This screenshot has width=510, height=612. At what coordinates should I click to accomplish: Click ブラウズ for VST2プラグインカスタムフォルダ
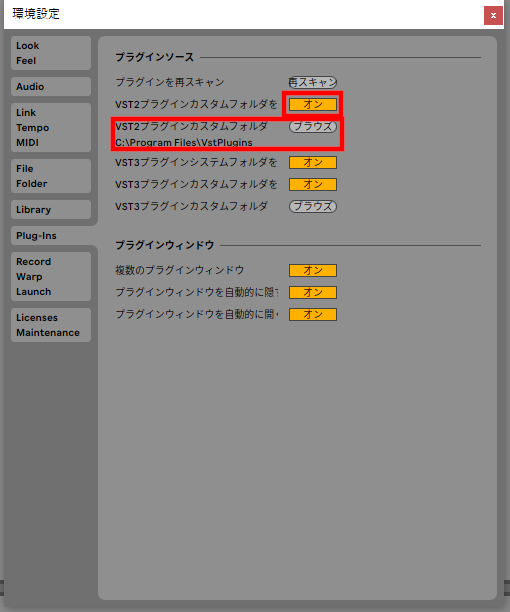(313, 126)
